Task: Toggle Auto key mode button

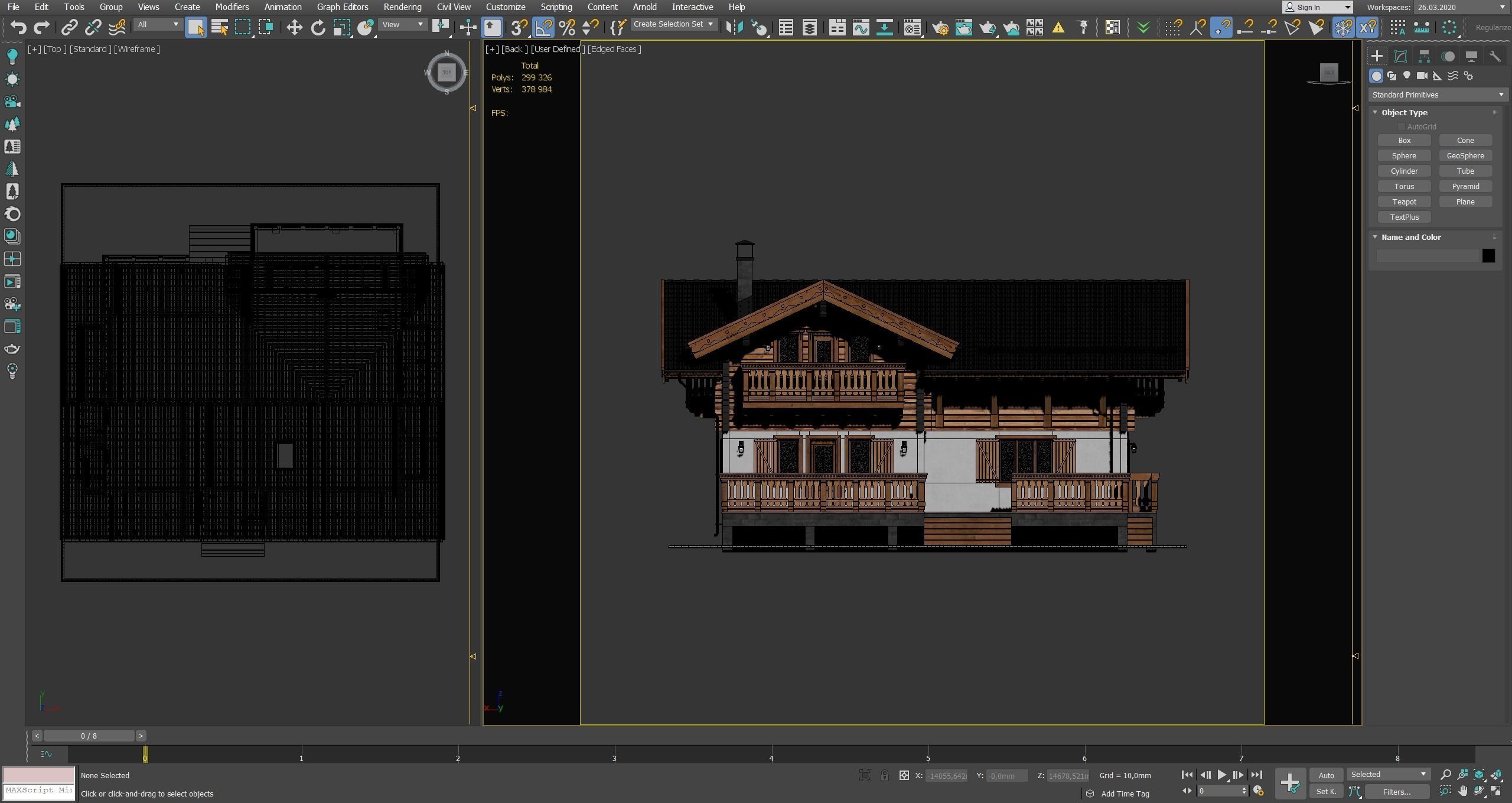Action: pos(1326,775)
